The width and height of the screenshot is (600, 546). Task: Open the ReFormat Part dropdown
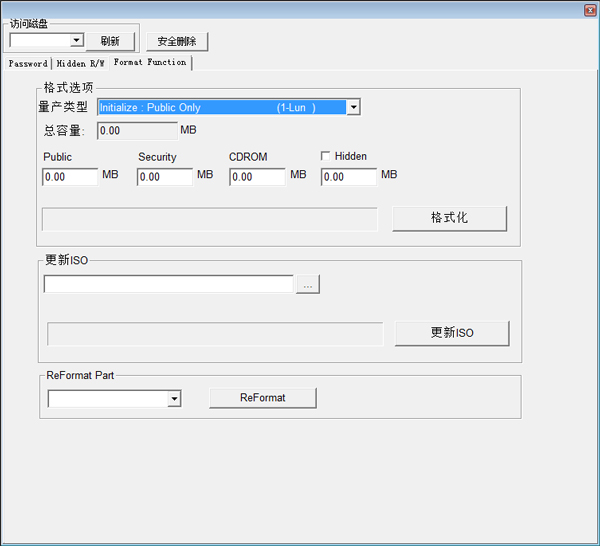click(x=114, y=399)
